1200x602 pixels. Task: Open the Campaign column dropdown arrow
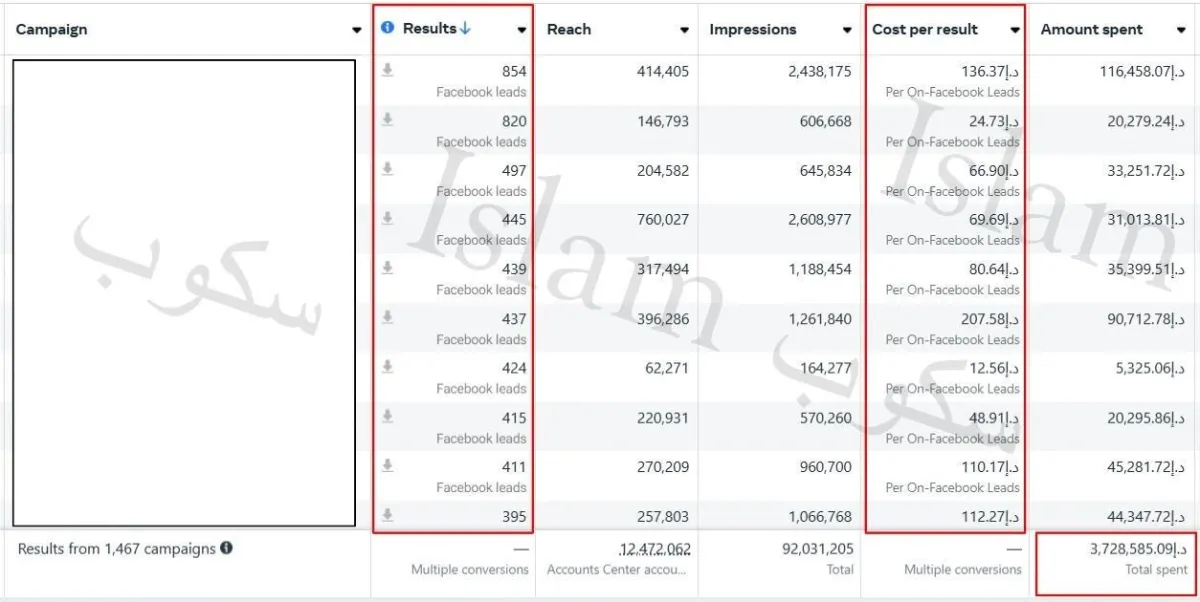pos(357,30)
